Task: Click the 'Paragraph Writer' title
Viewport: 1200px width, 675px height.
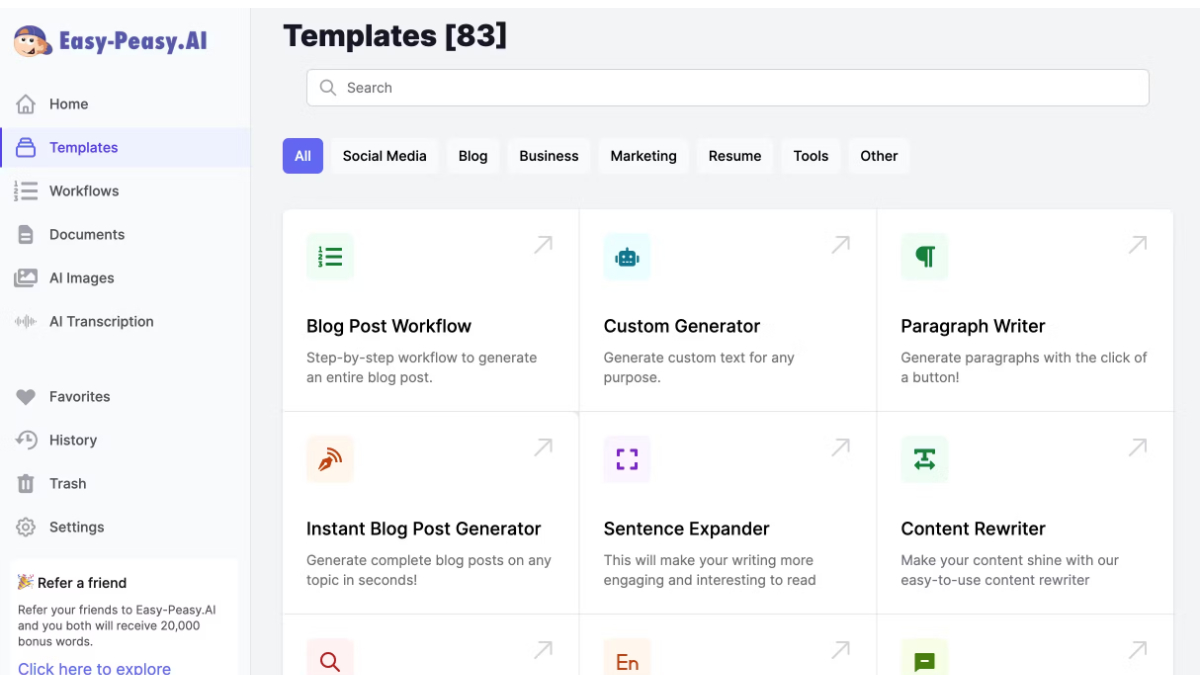Action: point(973,326)
